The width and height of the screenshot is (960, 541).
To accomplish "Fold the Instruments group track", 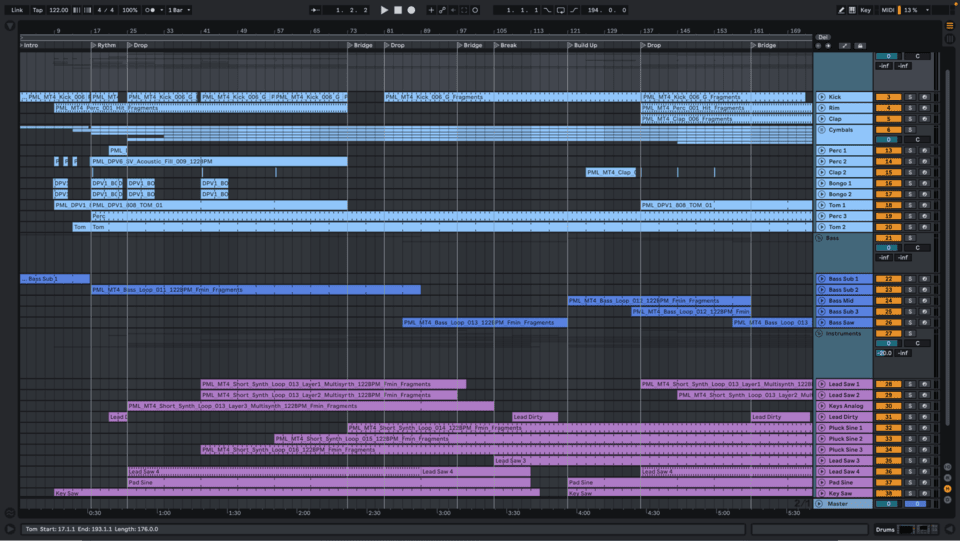I will pos(819,333).
